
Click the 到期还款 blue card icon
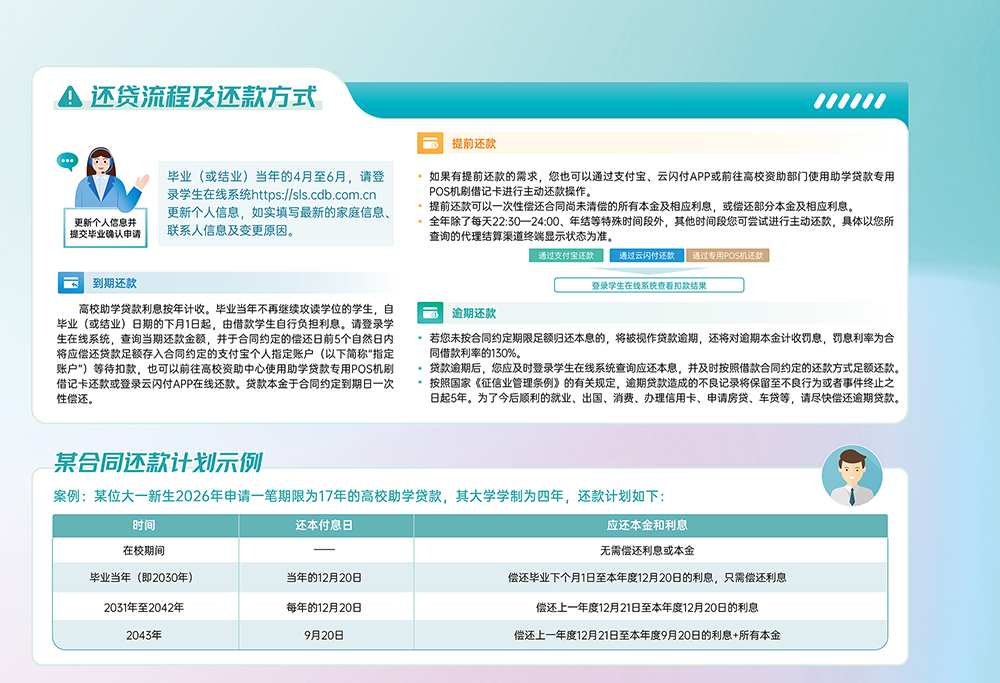pyautogui.click(x=71, y=283)
